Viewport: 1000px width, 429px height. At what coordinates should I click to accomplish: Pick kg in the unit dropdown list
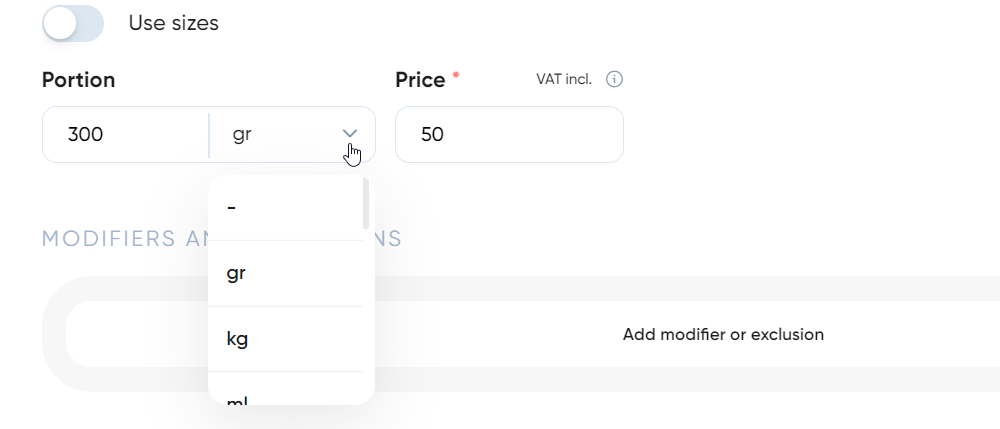pos(286,338)
